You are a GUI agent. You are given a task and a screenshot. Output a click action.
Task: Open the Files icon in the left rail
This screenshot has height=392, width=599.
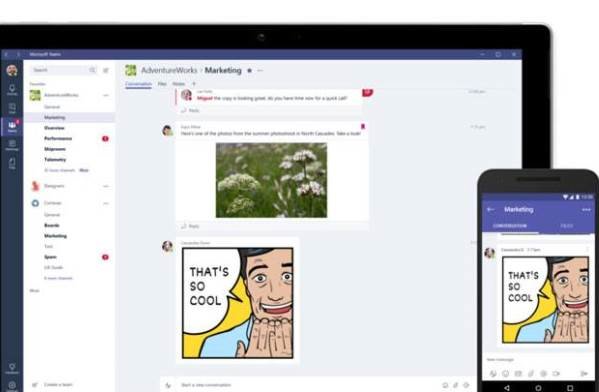pos(12,163)
